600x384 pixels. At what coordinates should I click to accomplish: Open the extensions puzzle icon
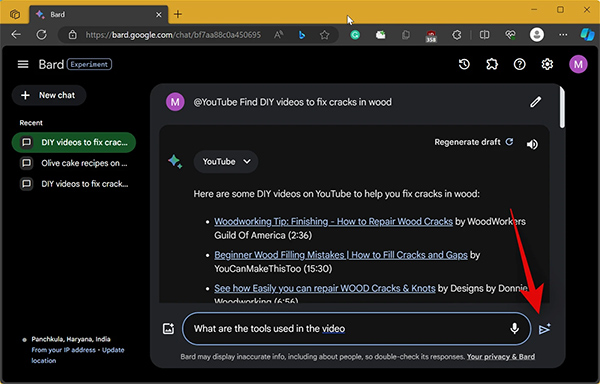click(x=492, y=64)
